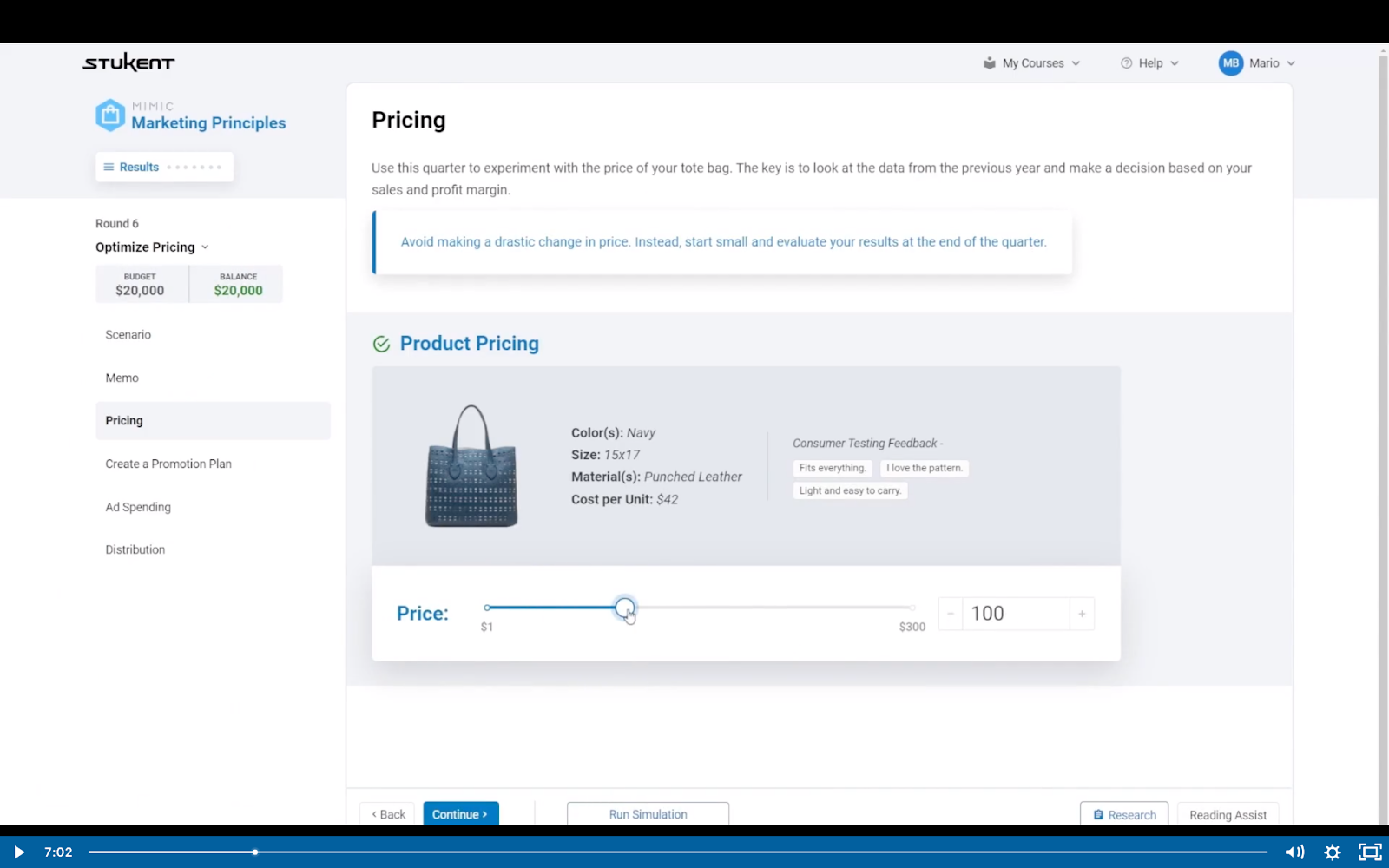Open the Memo section
Viewport: 1389px width, 868px height.
pos(122,378)
